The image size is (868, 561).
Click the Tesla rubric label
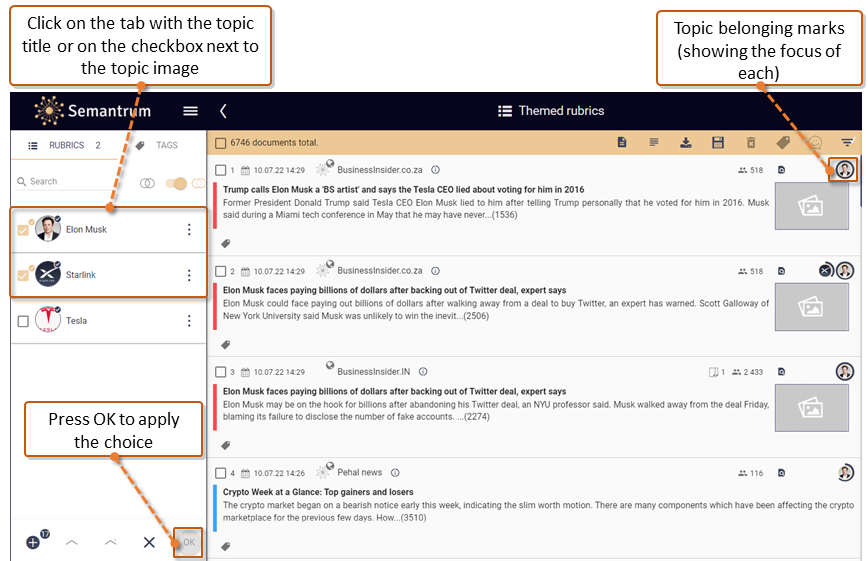click(x=76, y=321)
